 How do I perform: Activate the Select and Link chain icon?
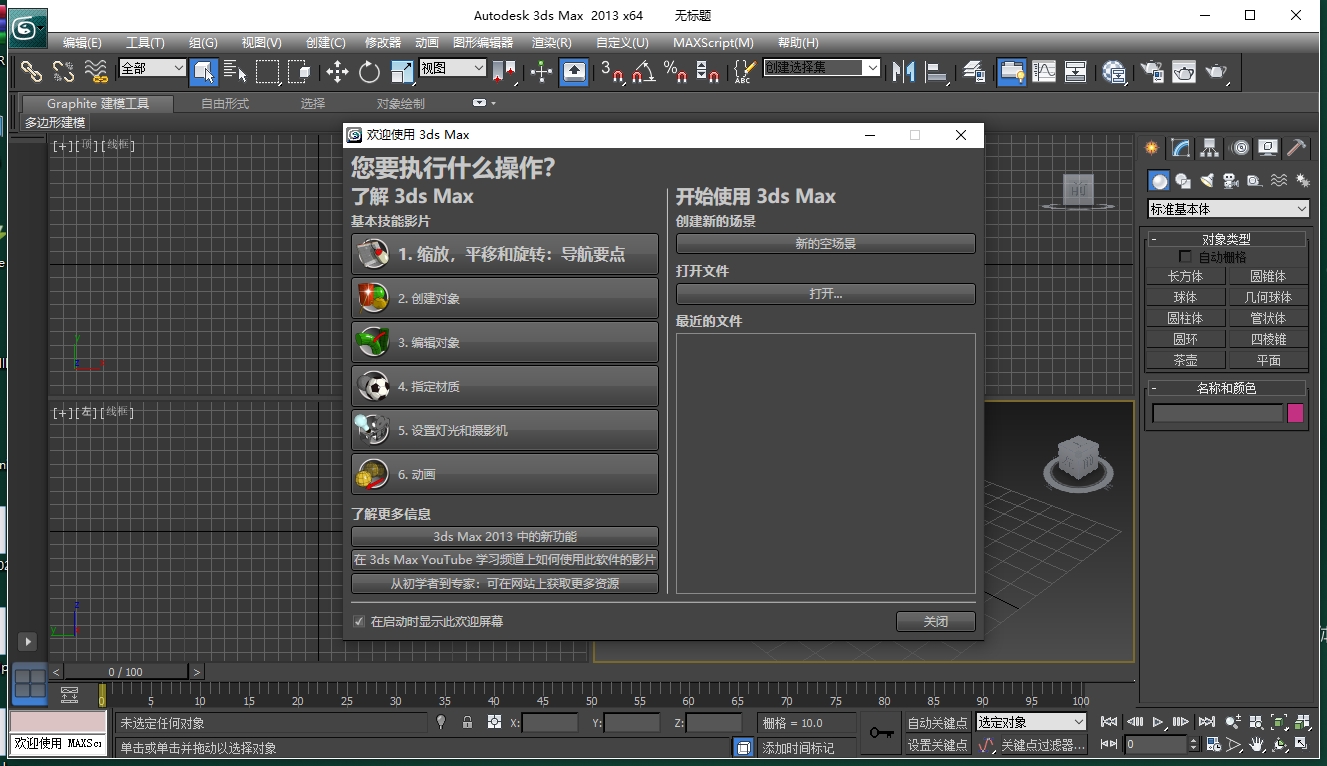coord(32,71)
